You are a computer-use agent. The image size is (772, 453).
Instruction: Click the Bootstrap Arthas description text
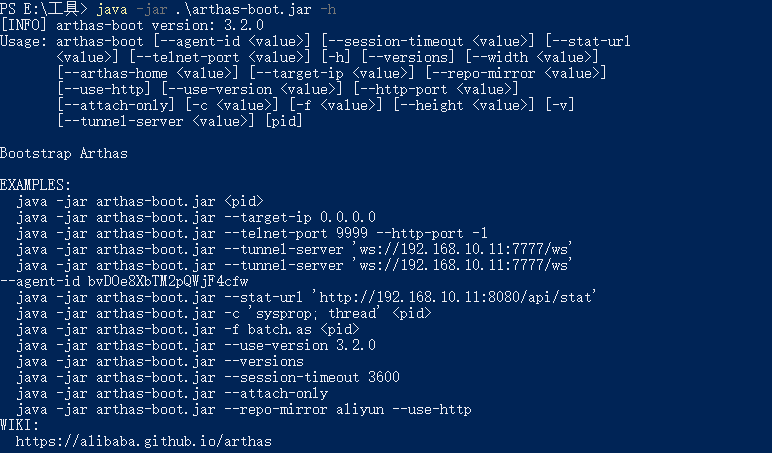[64, 153]
